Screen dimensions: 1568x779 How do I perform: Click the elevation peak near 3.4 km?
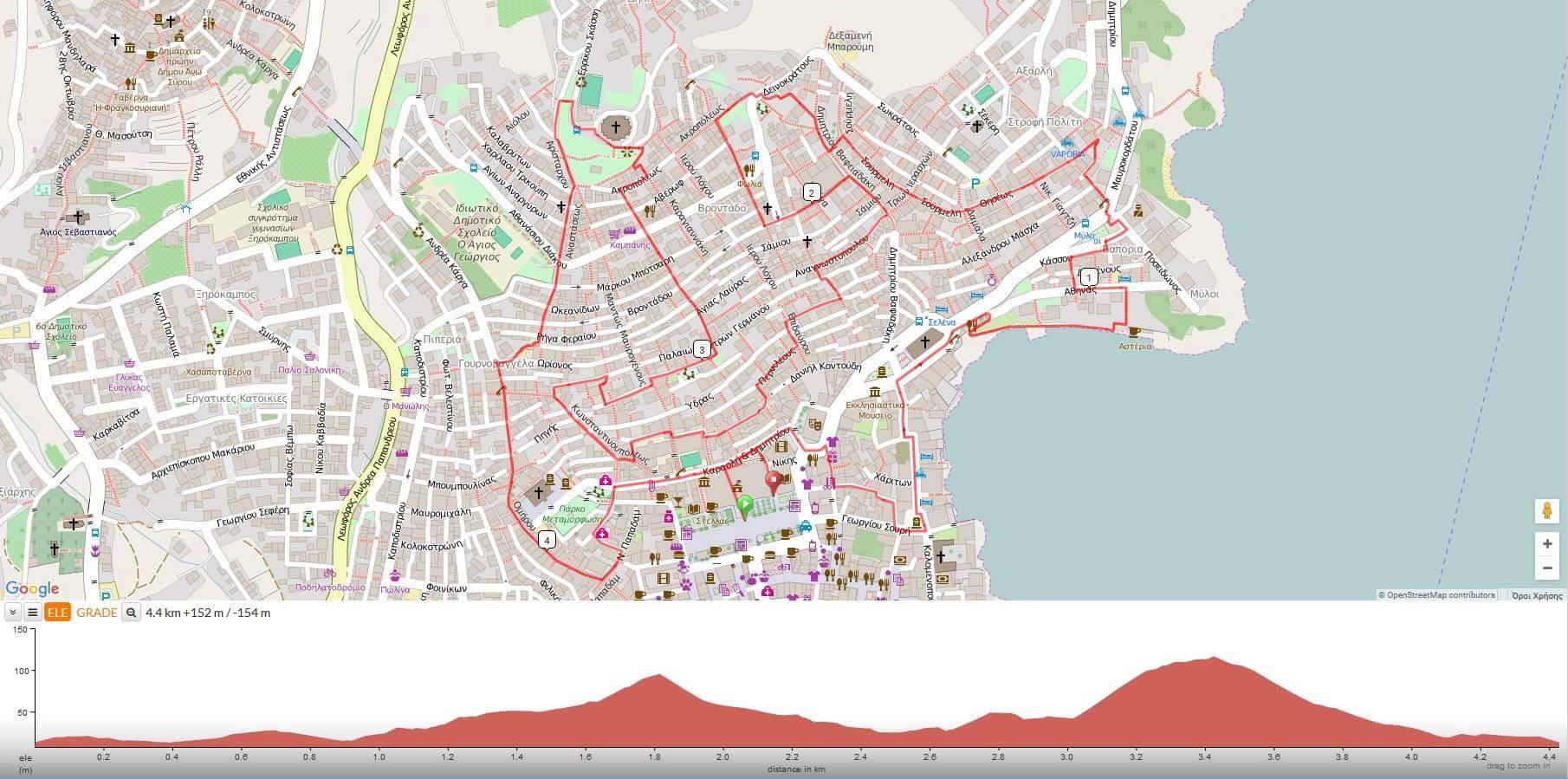click(x=1213, y=659)
